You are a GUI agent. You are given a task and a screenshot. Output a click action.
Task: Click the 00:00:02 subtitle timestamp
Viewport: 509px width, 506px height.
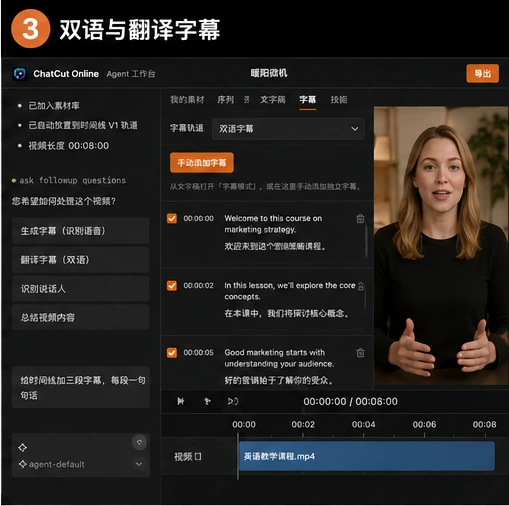199,286
